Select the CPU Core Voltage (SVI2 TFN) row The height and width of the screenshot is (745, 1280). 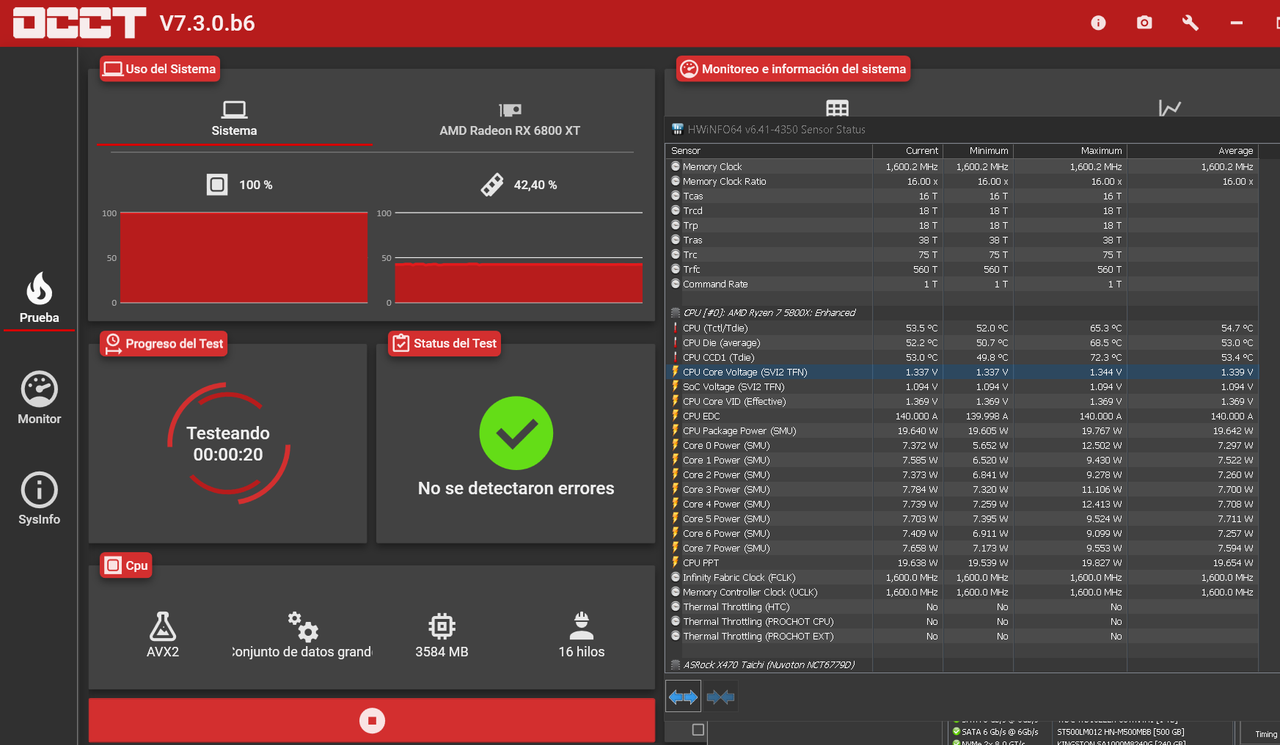point(961,372)
